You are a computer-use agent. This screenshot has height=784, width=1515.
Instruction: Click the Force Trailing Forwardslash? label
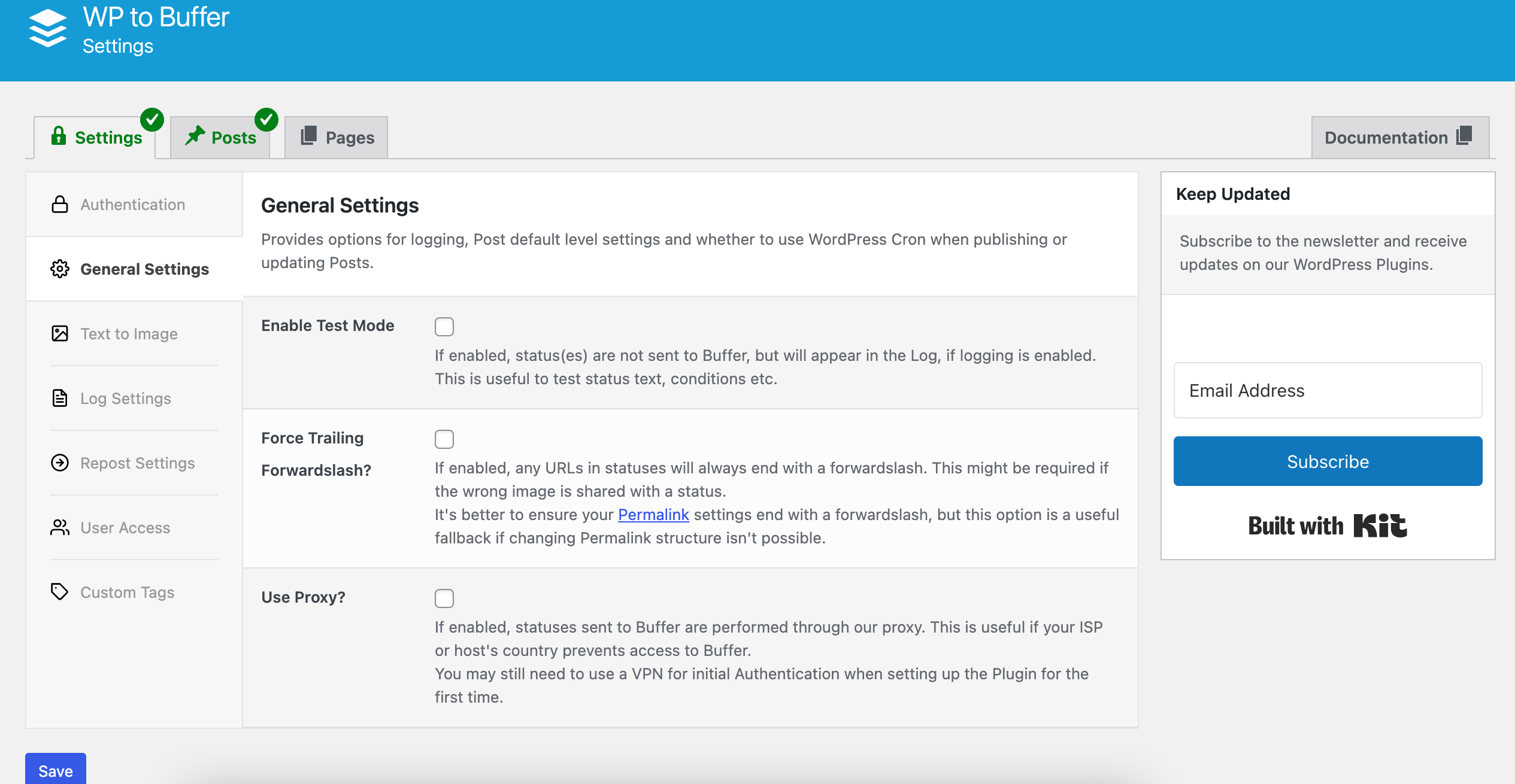pyautogui.click(x=316, y=454)
